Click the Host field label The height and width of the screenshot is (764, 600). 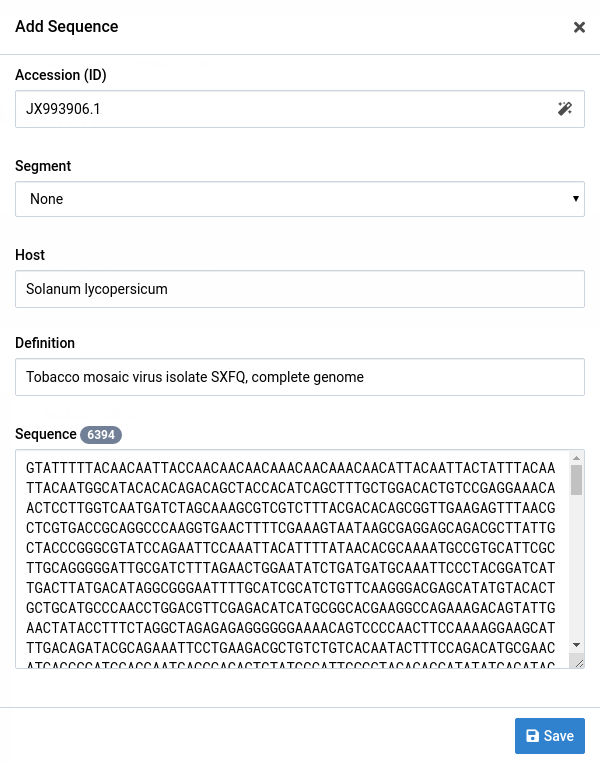30,255
